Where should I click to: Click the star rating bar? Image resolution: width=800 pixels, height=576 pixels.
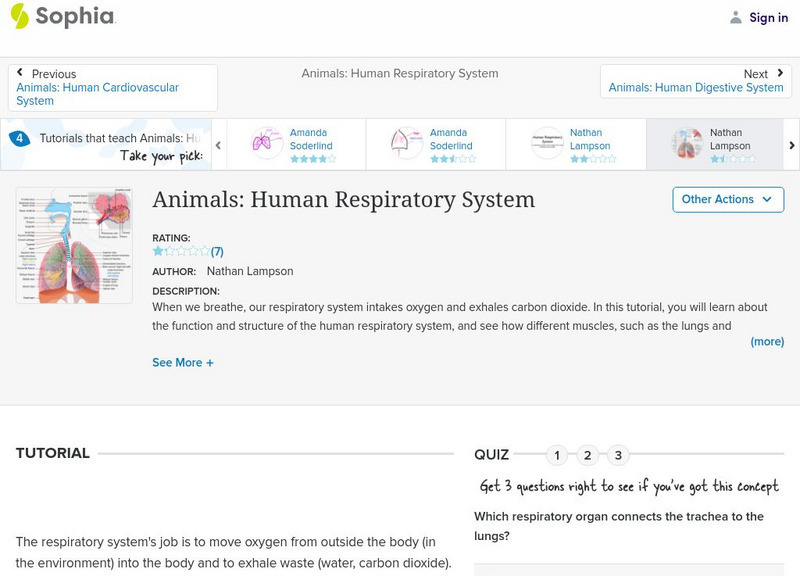click(180, 252)
